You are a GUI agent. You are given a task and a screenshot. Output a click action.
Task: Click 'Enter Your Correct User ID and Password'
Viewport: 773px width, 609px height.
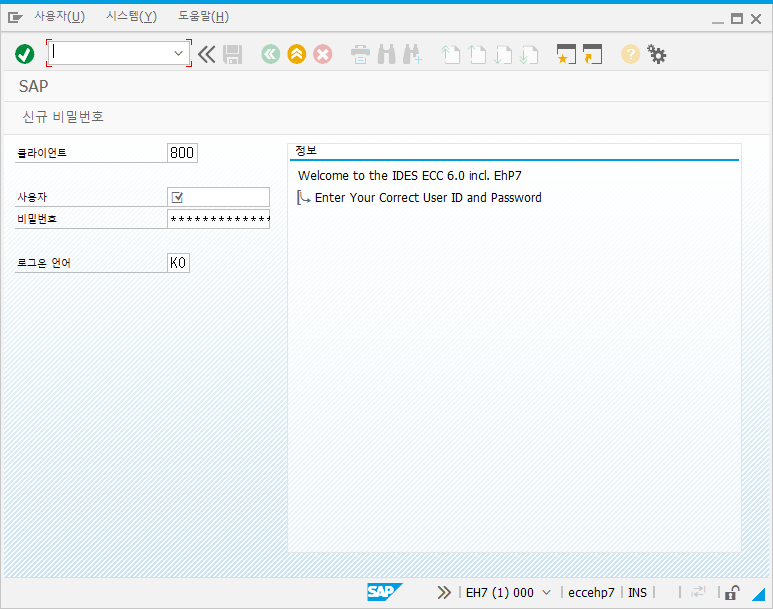pyautogui.click(x=428, y=198)
